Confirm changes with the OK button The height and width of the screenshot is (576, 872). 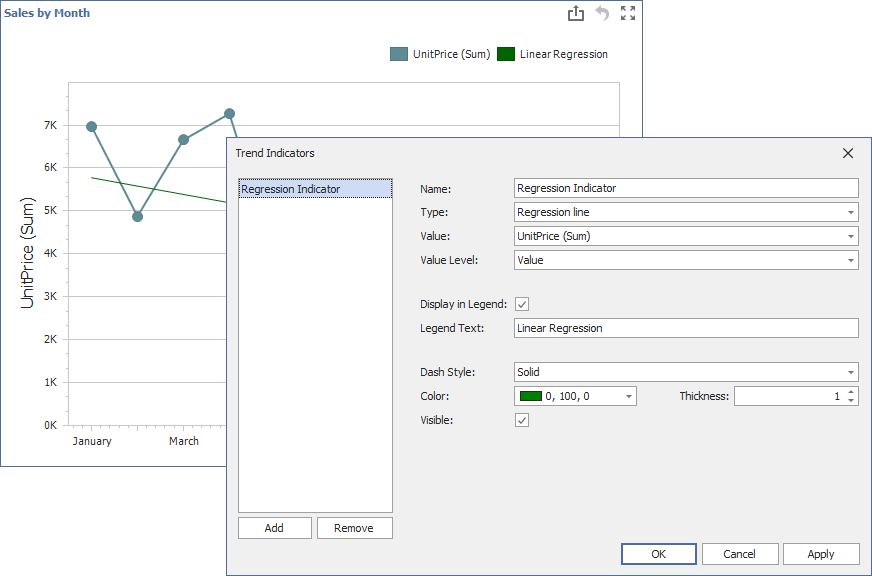pos(658,553)
